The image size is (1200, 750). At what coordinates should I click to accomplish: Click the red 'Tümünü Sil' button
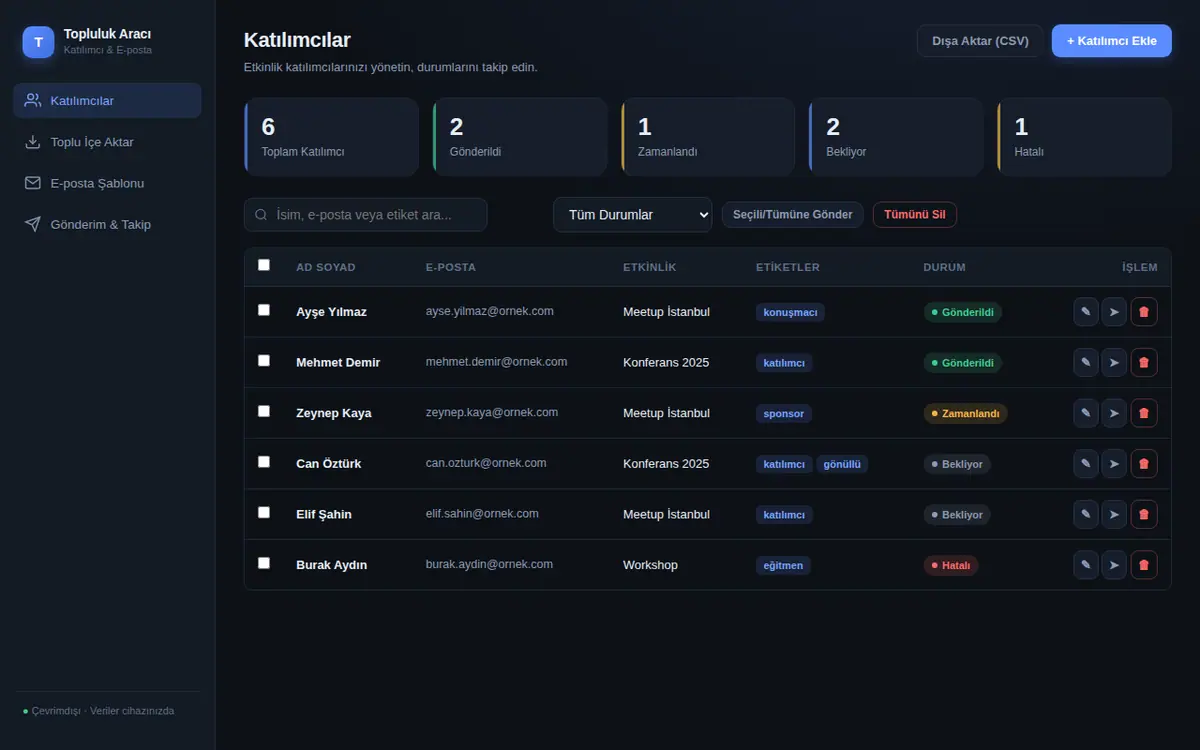(x=915, y=215)
